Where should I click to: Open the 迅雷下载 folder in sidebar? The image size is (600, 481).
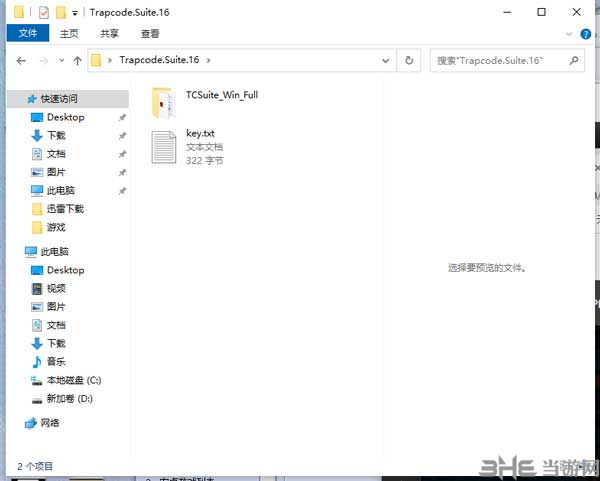point(65,209)
